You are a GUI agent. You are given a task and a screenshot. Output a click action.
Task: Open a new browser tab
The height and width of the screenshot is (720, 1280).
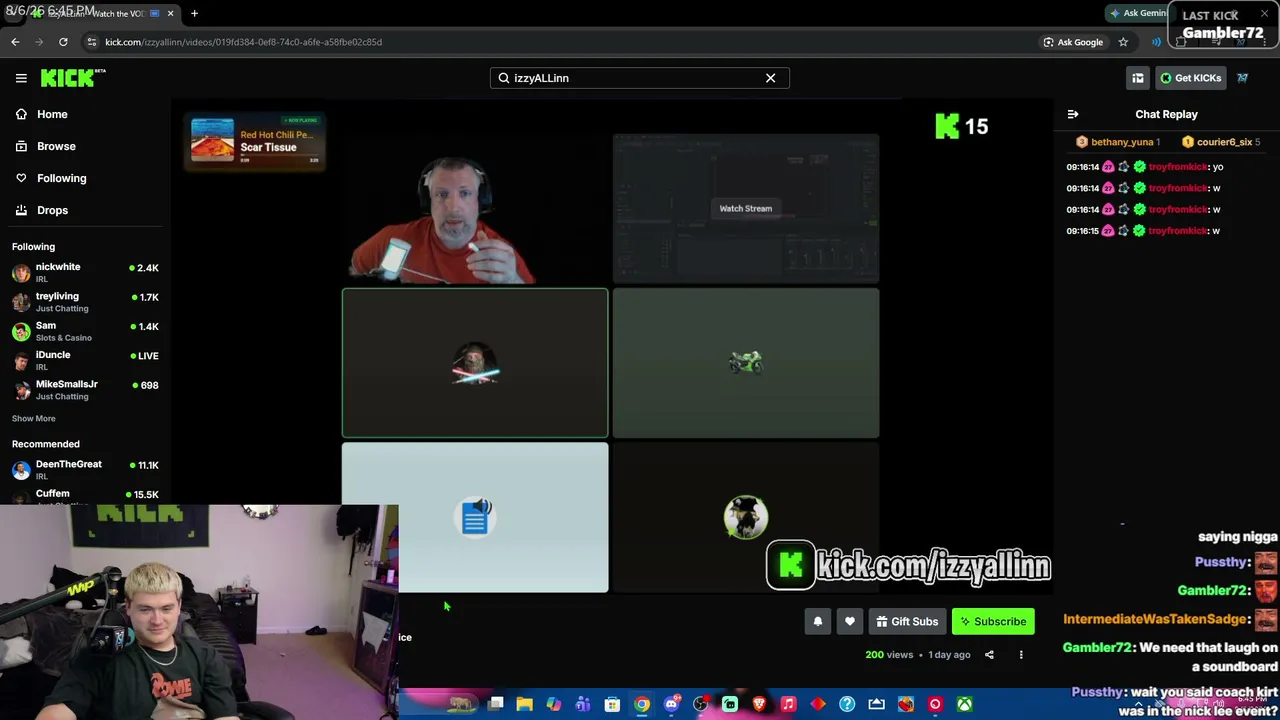194,13
